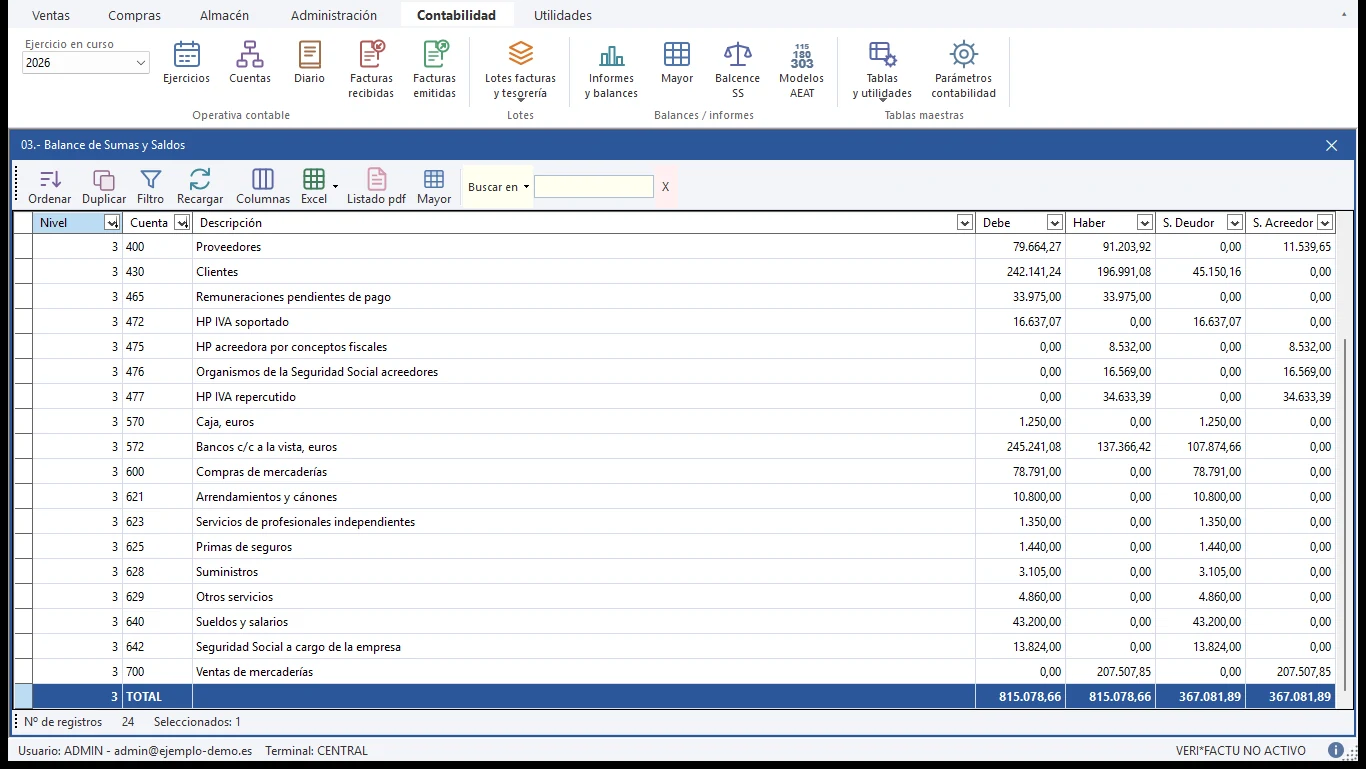The image size is (1366, 769).
Task: Open Modelos AEAT
Action: click(802, 69)
